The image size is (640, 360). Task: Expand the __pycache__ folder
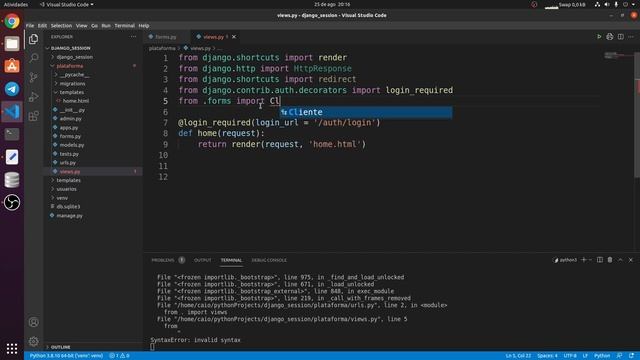(75, 75)
